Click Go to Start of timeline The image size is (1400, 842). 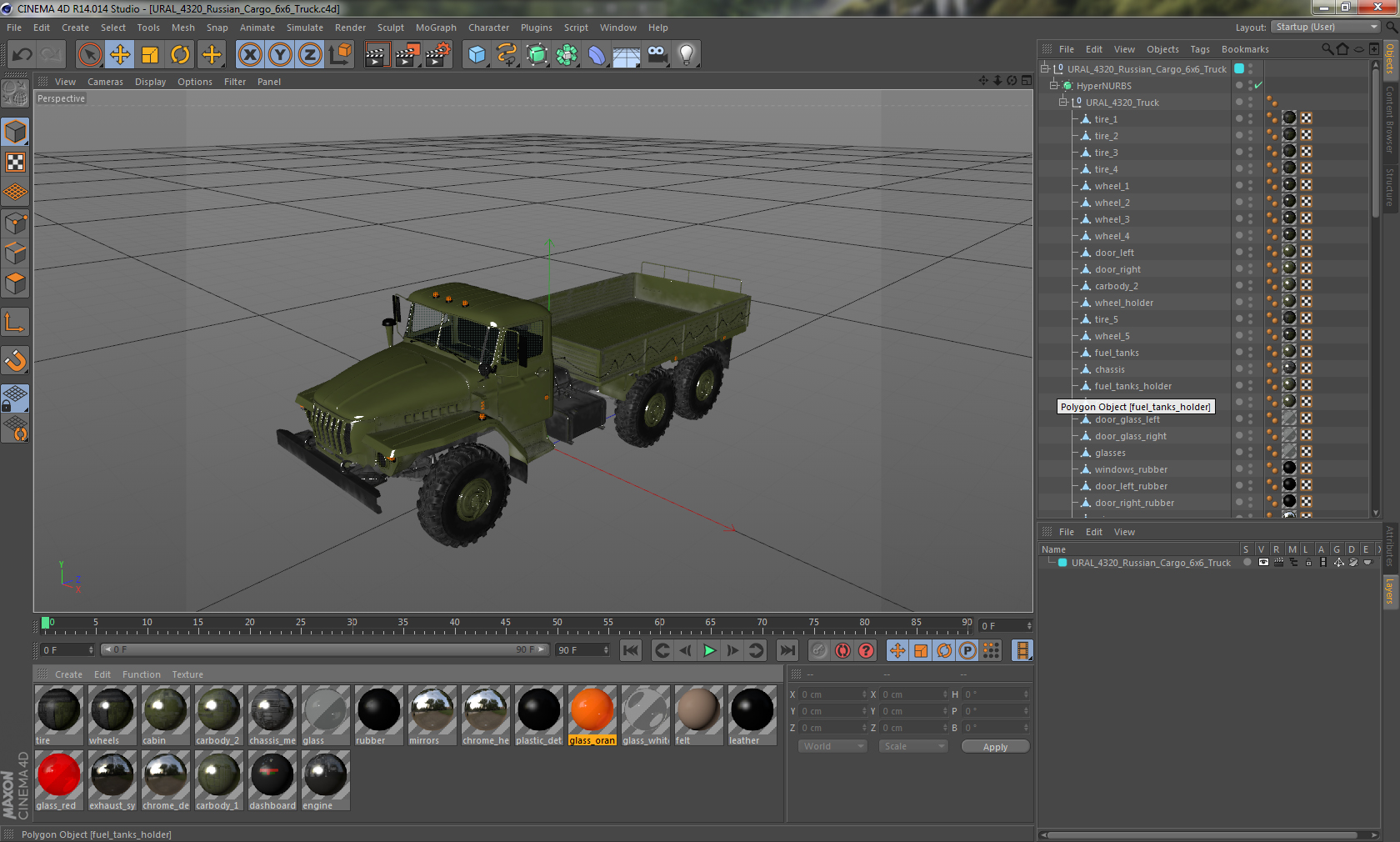coord(631,650)
